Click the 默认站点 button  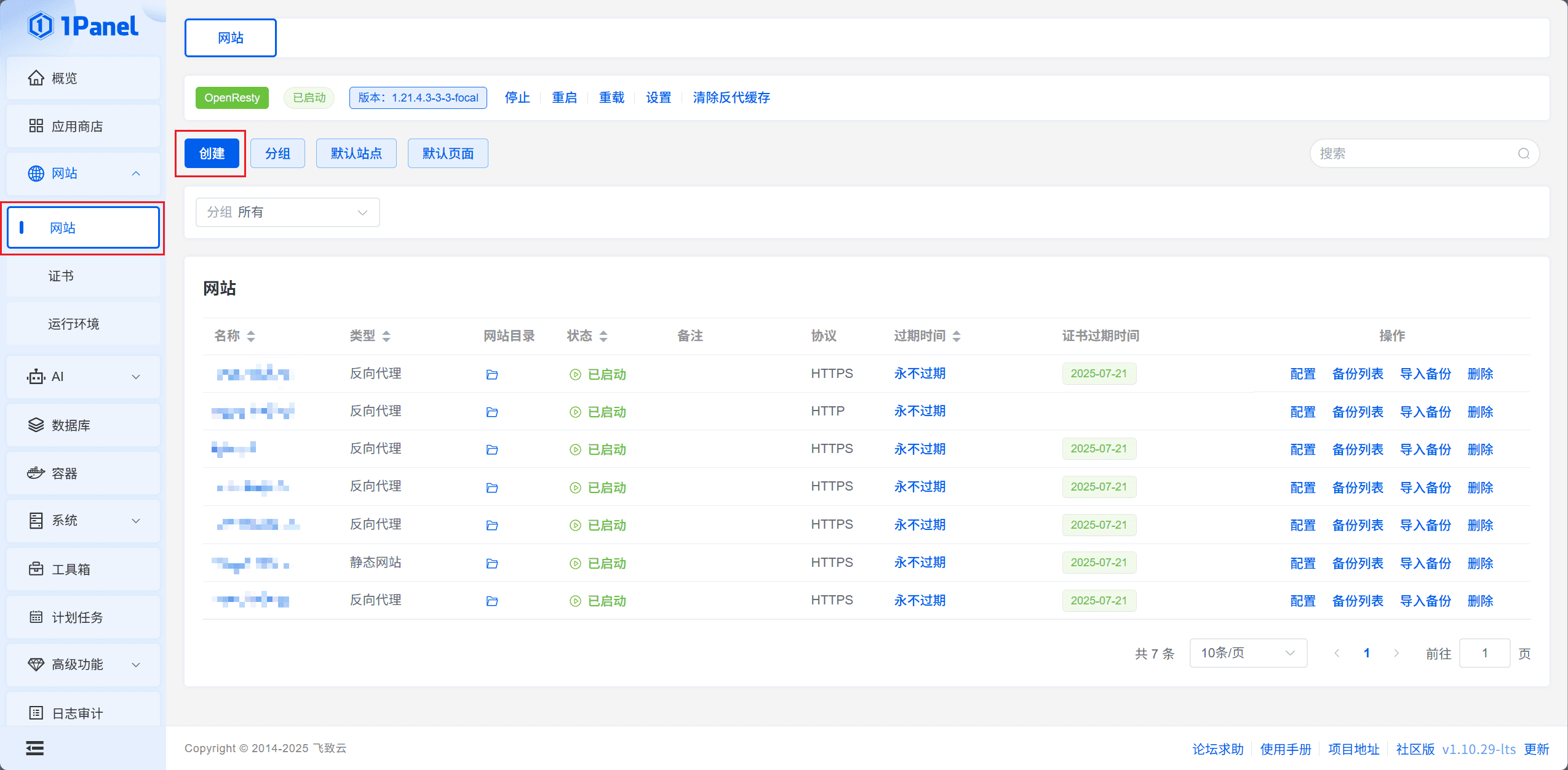tap(356, 153)
